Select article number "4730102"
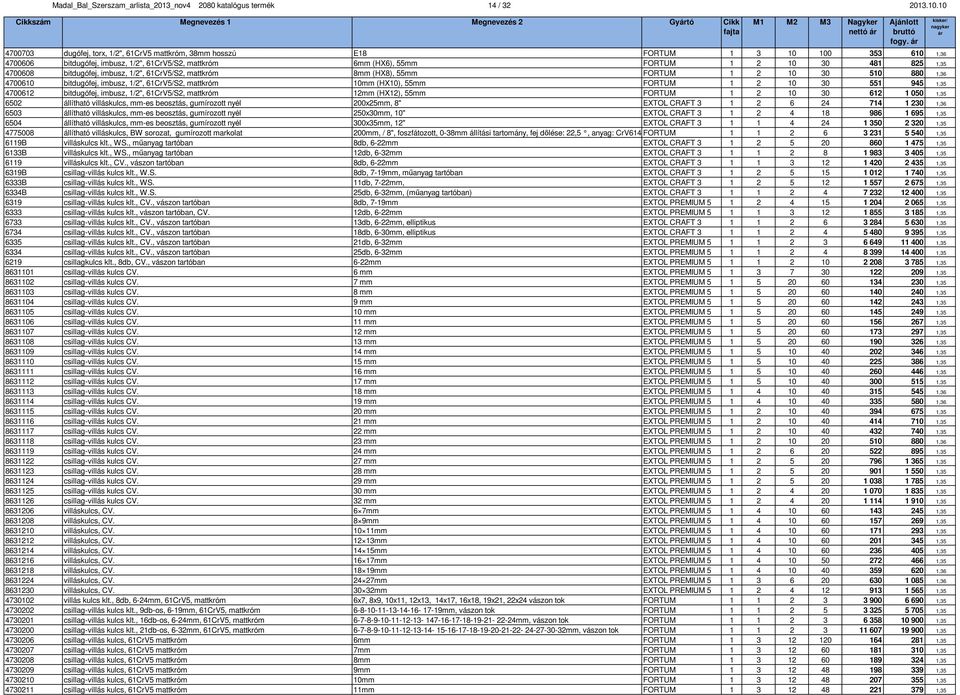Viewport: 960px width, 695px height. click(x=20, y=601)
